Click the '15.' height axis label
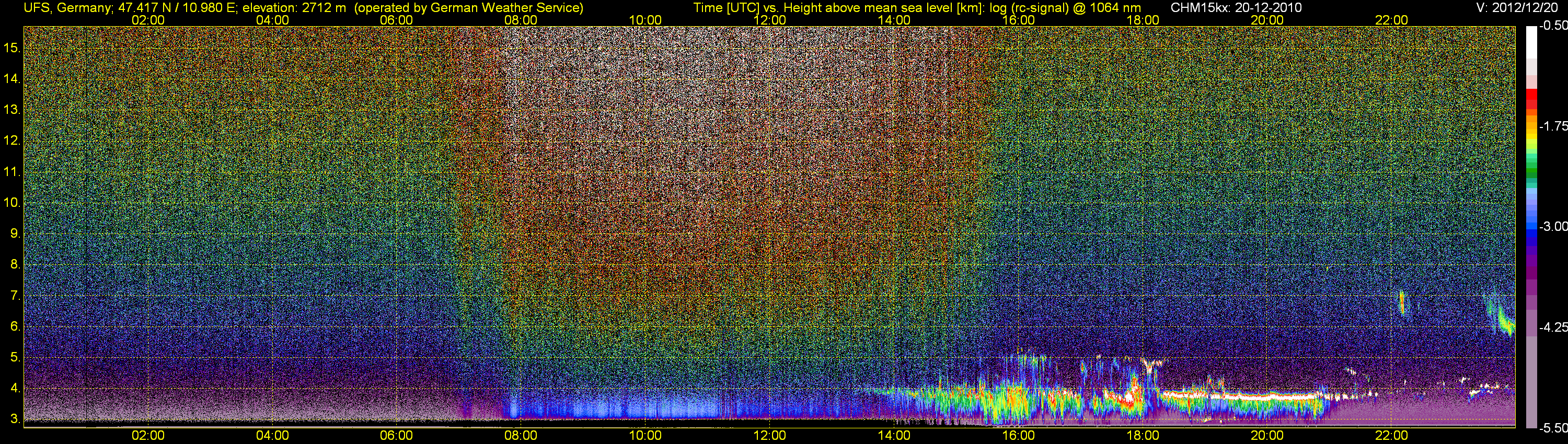1568x444 pixels. pos(12,48)
